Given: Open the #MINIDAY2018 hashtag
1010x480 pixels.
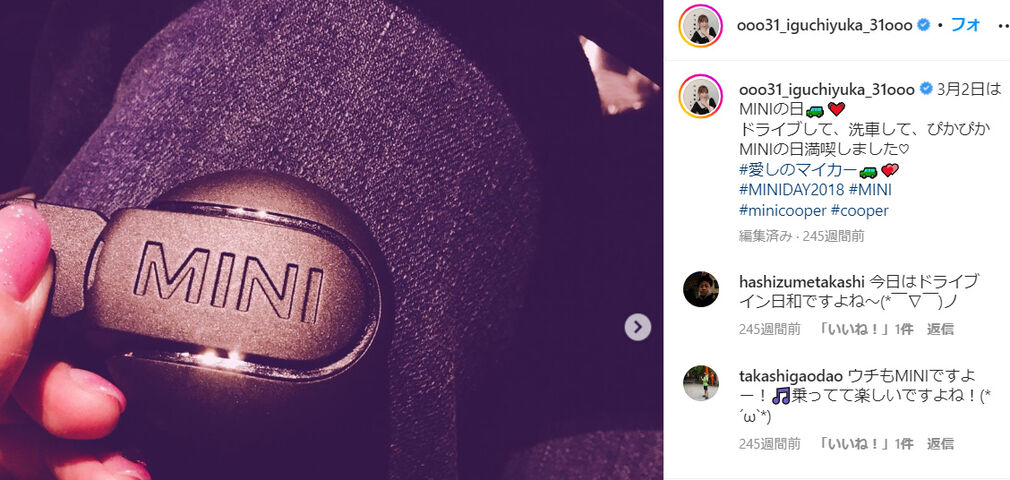Looking at the screenshot, I should click(791, 191).
